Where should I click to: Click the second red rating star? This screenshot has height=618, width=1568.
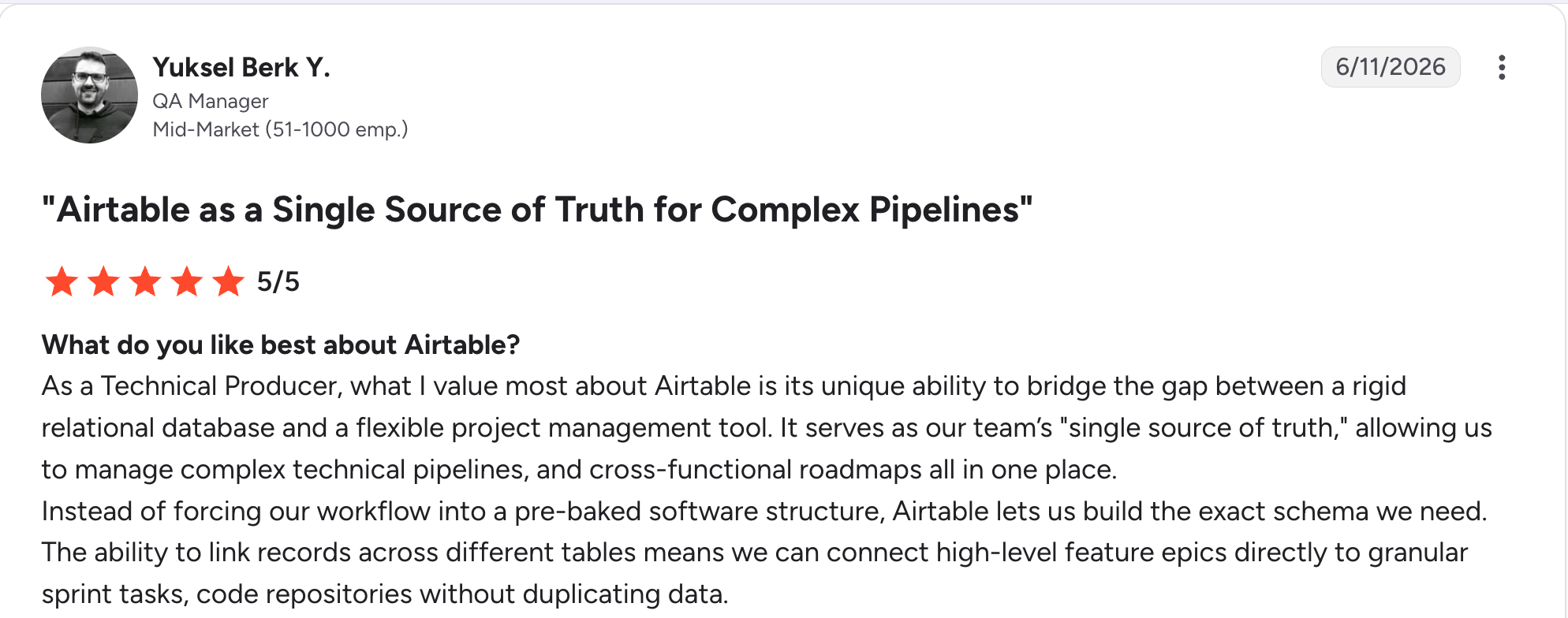click(x=103, y=281)
